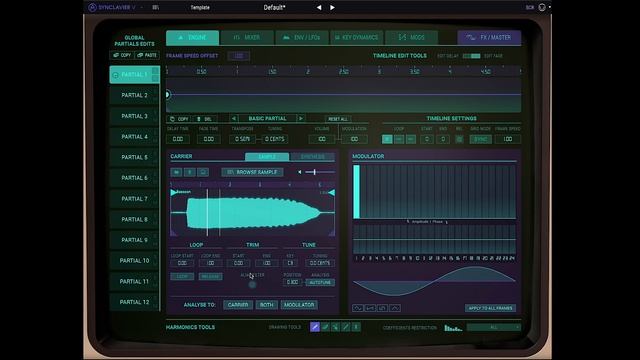This screenshot has width=640, height=360.
Task: Click the Transpose 0 Semi field
Action: pyautogui.click(x=242, y=139)
